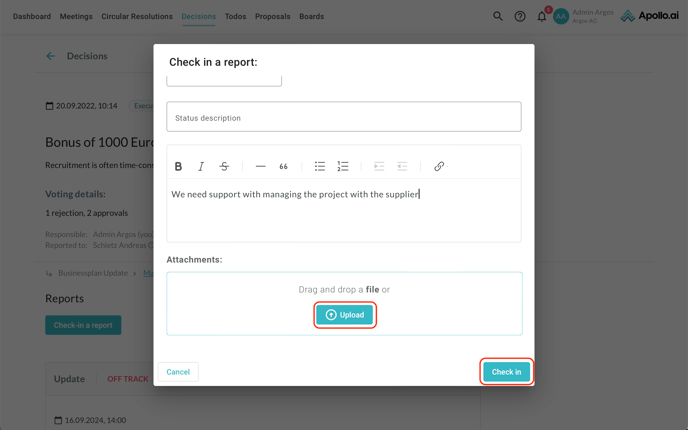This screenshot has width=688, height=430.
Task: Open the search icon in top bar
Action: 498,16
